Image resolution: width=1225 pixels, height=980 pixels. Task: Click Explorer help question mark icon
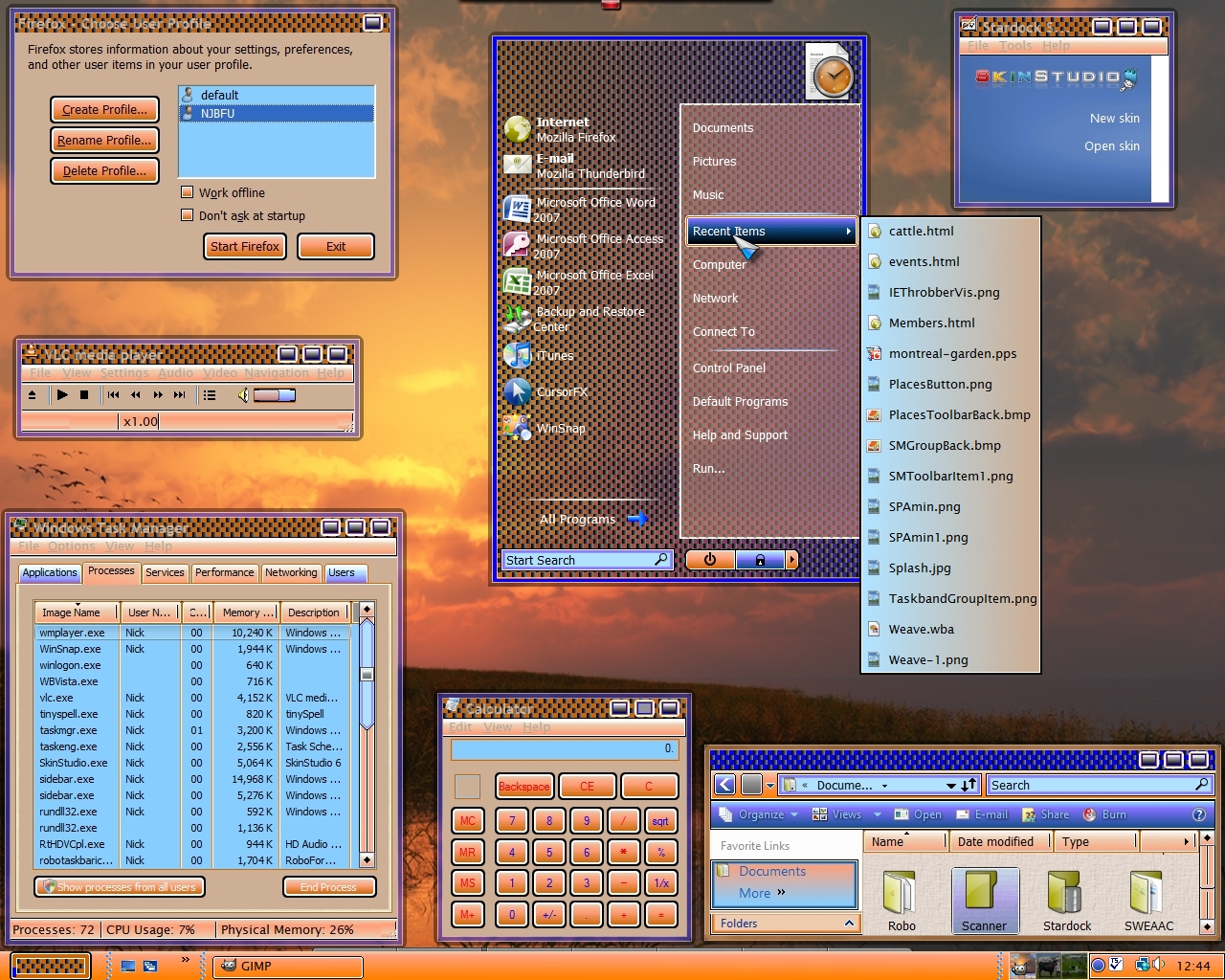click(x=1198, y=814)
